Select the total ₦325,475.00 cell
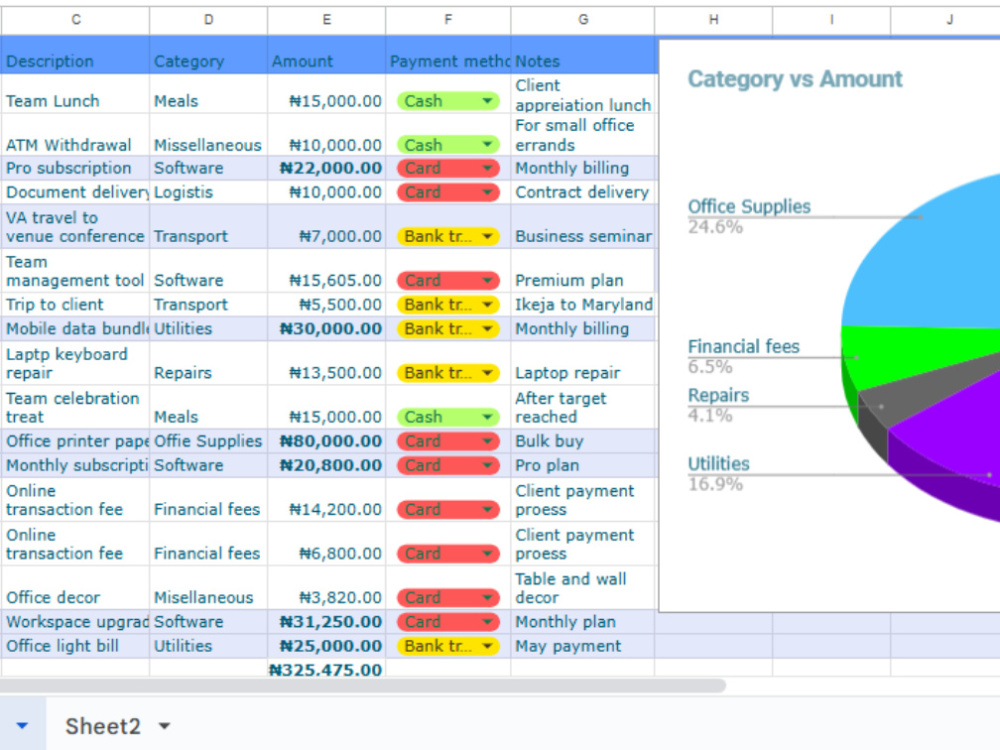The width and height of the screenshot is (1000, 750). point(327,668)
